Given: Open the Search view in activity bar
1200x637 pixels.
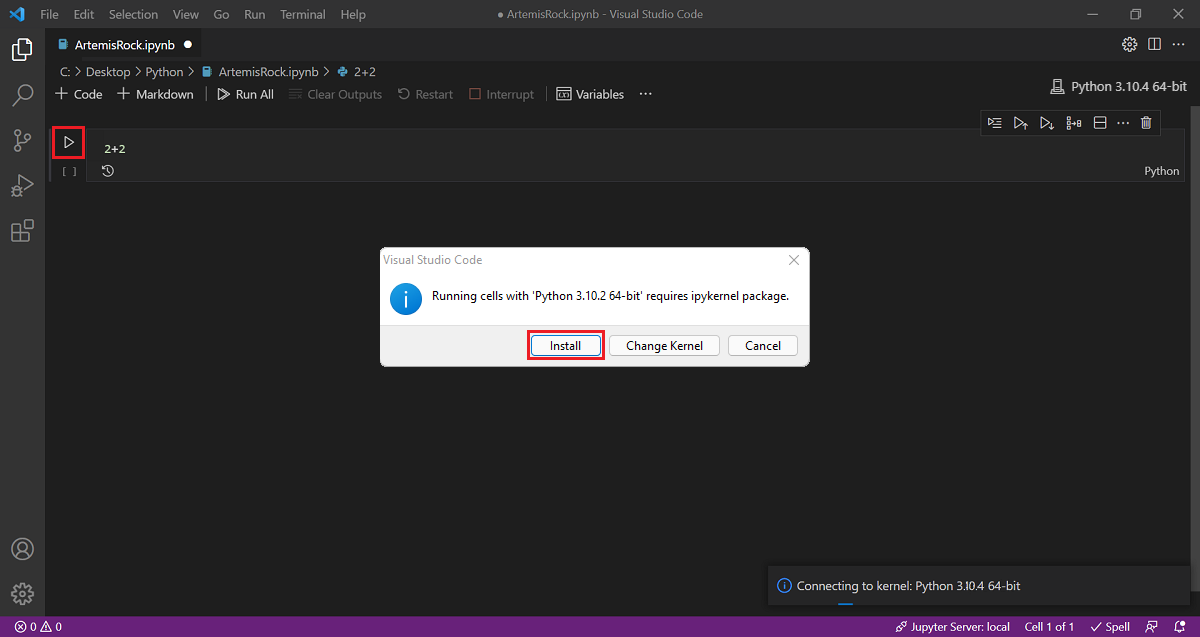Looking at the screenshot, I should coord(22,95).
